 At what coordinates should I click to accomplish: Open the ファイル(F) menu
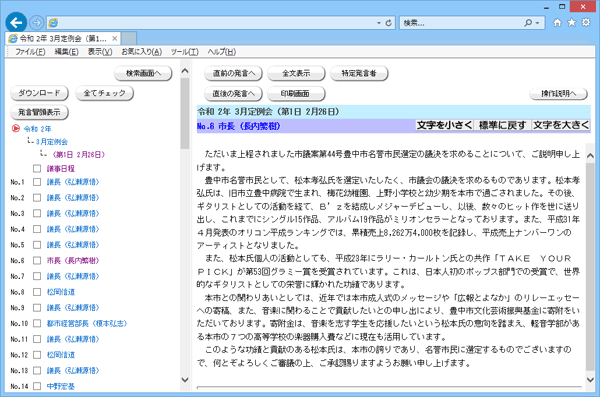(x=30, y=52)
